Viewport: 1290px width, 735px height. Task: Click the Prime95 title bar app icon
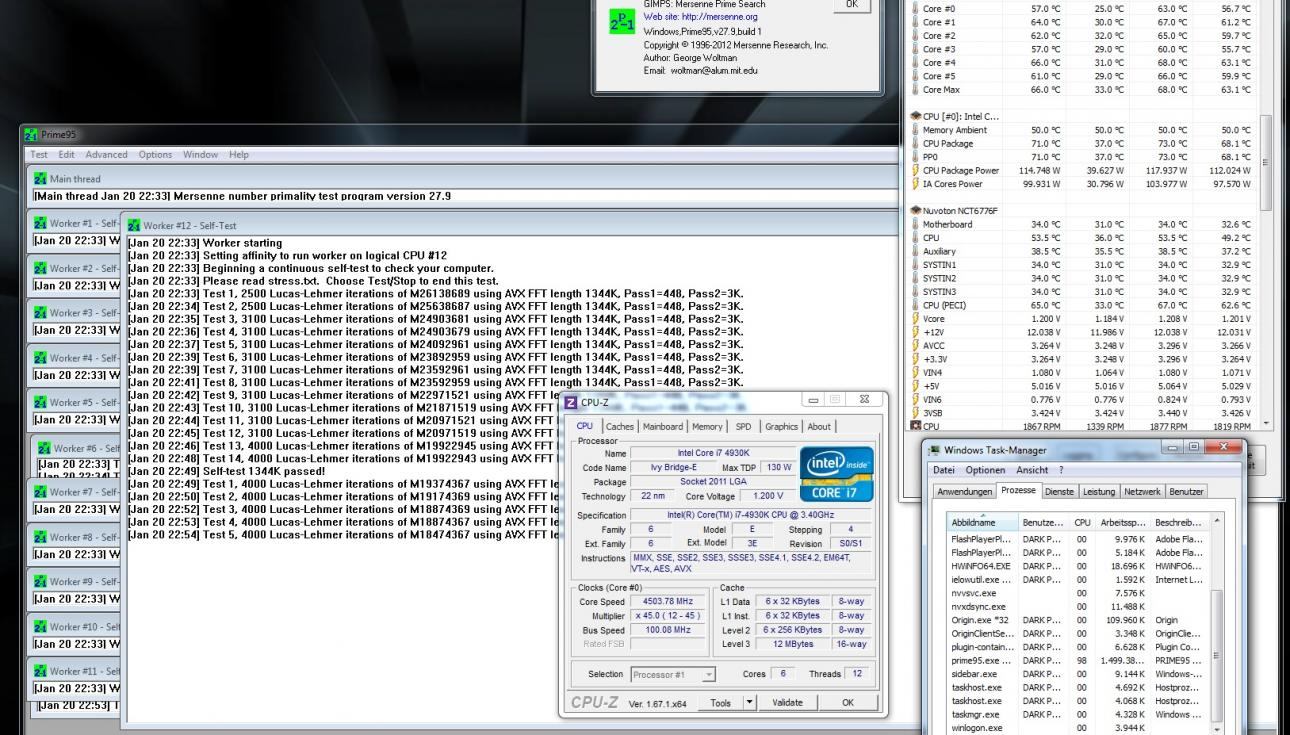click(31, 135)
